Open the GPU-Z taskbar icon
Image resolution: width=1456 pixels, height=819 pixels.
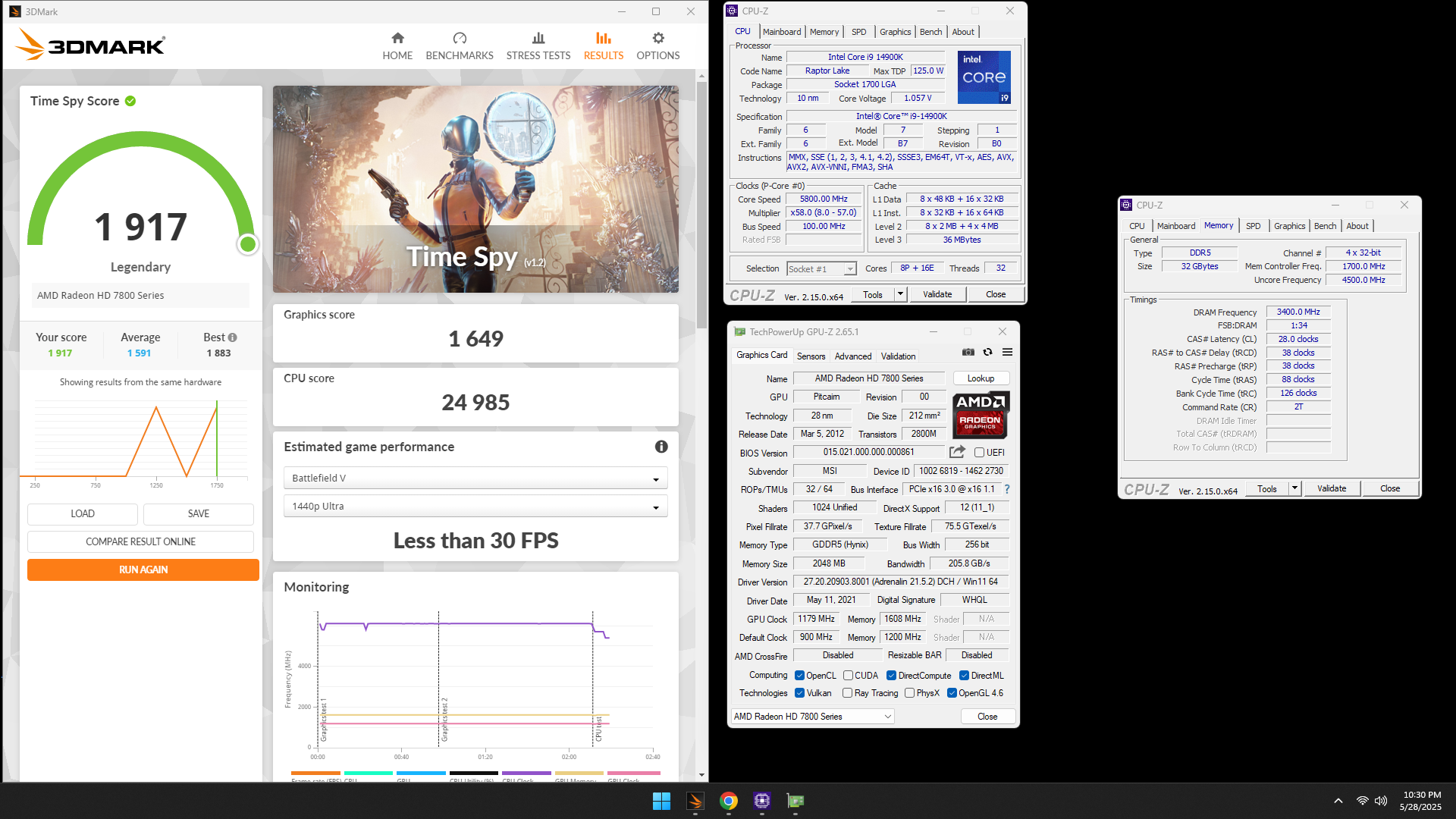795,801
